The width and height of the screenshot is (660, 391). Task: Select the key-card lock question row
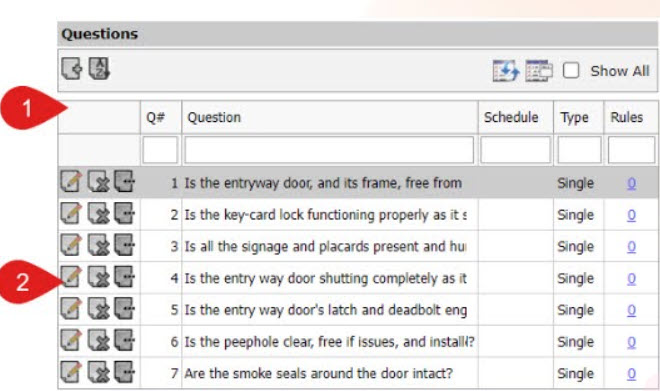(358, 215)
